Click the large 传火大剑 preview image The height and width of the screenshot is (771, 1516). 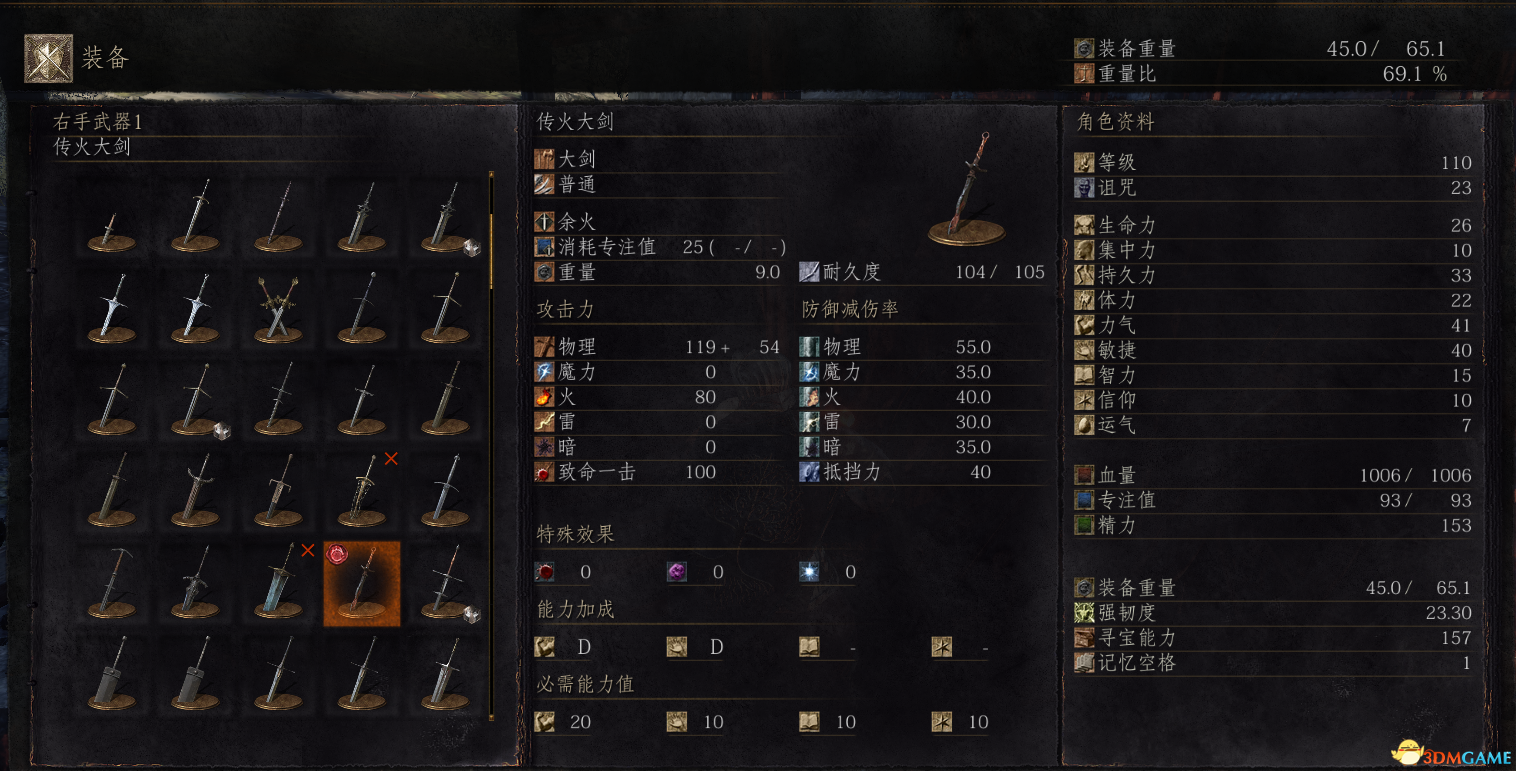tap(966, 190)
